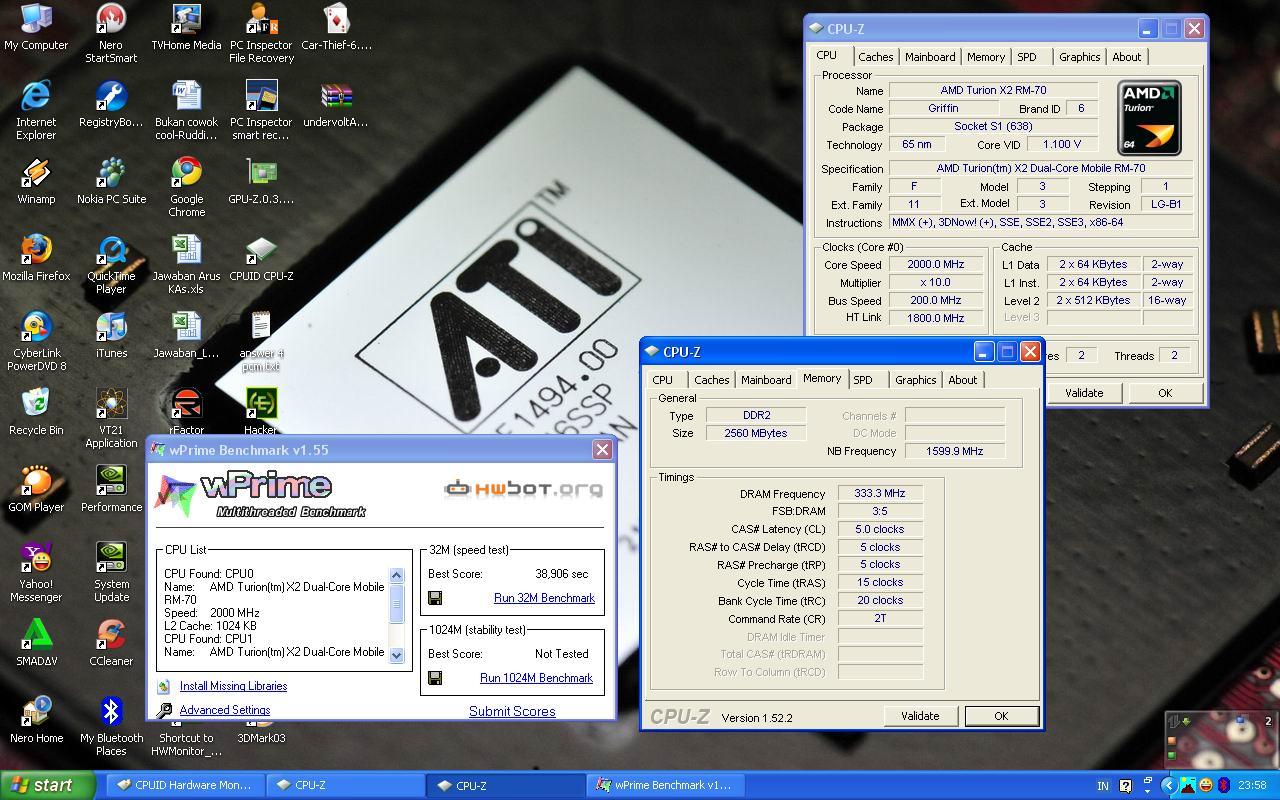Viewport: 1280px width, 800px height.
Task: Open Mainboard tab in front CPU-Z window
Action: click(766, 380)
